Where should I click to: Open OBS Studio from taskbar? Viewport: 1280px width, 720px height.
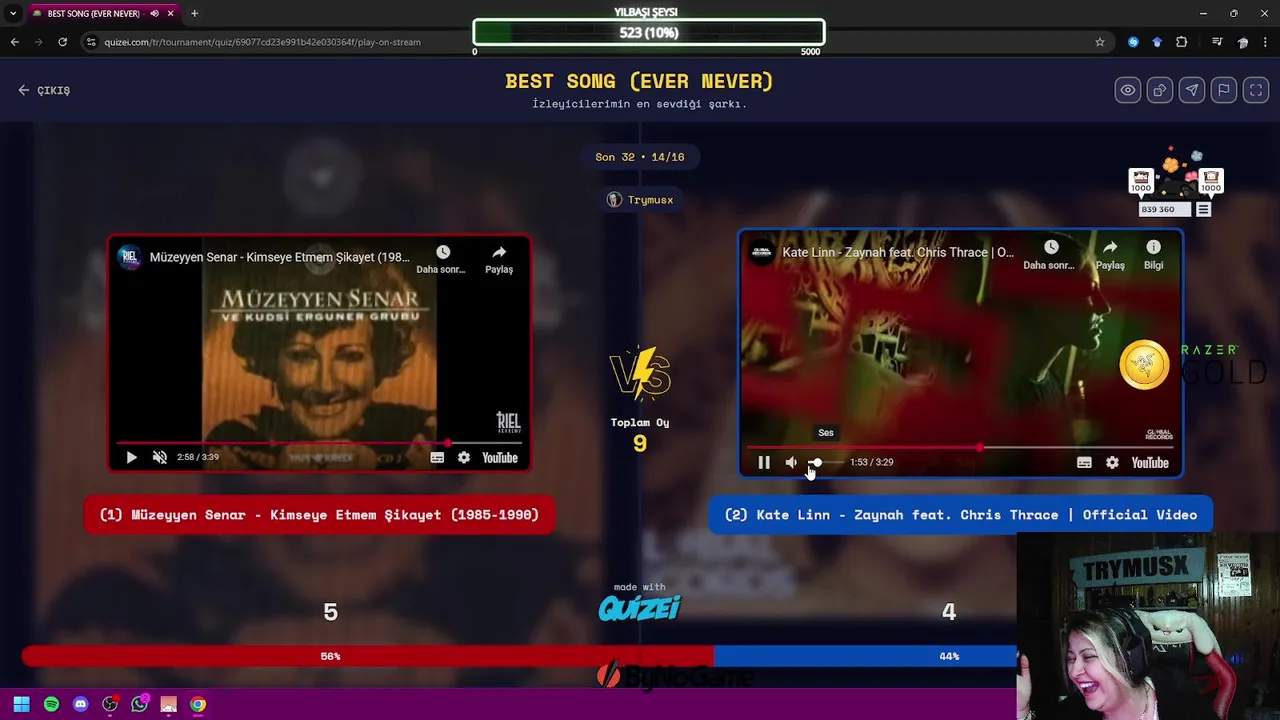pyautogui.click(x=110, y=704)
